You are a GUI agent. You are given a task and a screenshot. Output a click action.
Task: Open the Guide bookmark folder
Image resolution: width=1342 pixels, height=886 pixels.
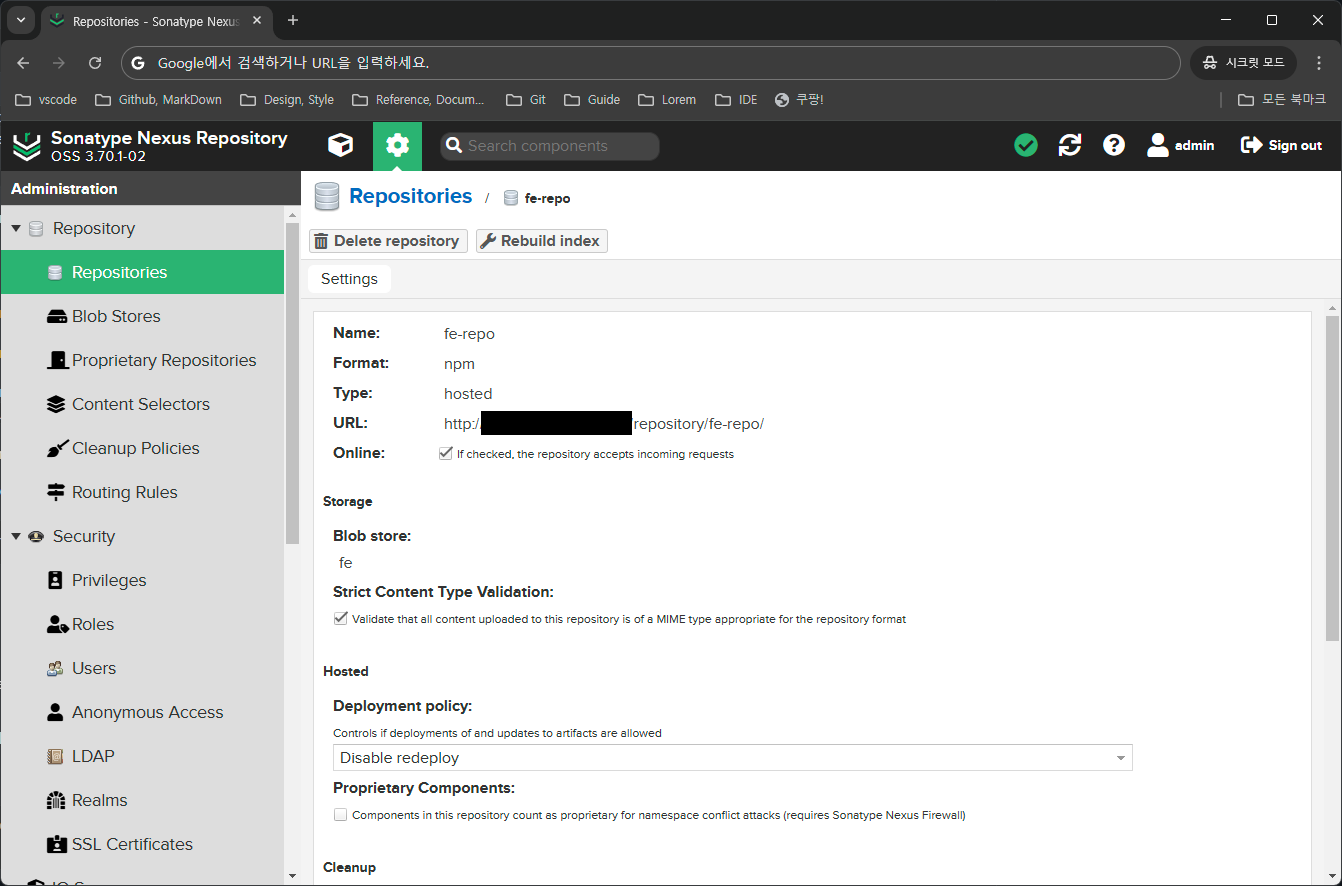click(592, 99)
